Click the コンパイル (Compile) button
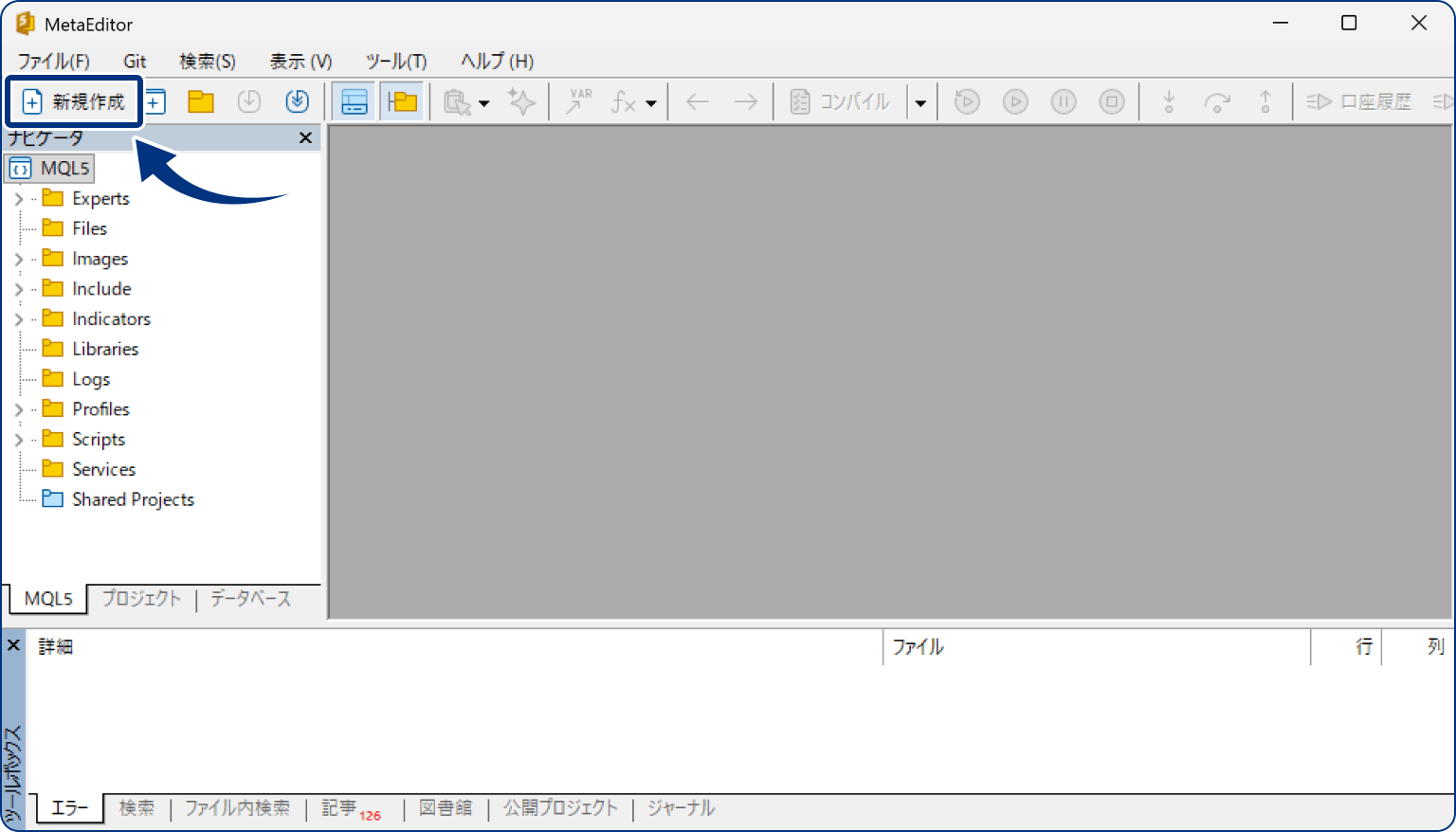 click(x=841, y=101)
